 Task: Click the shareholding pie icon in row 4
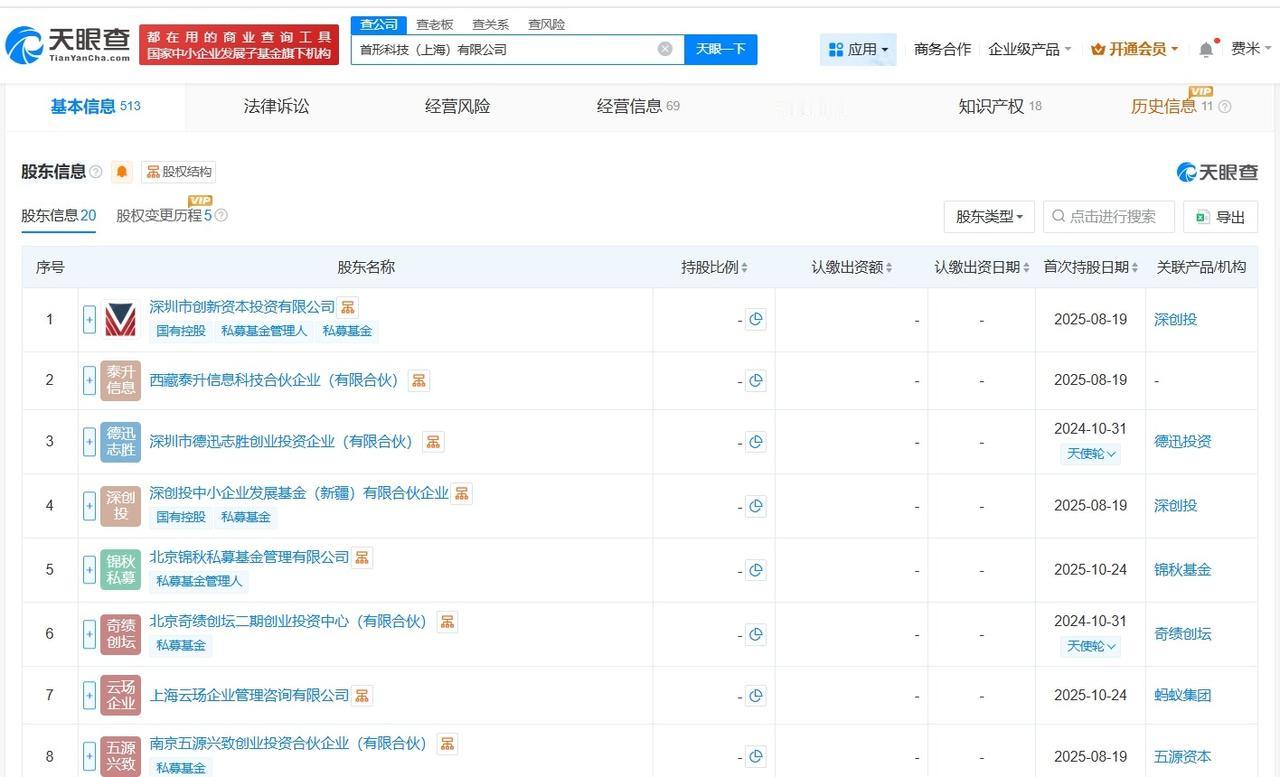coord(756,506)
